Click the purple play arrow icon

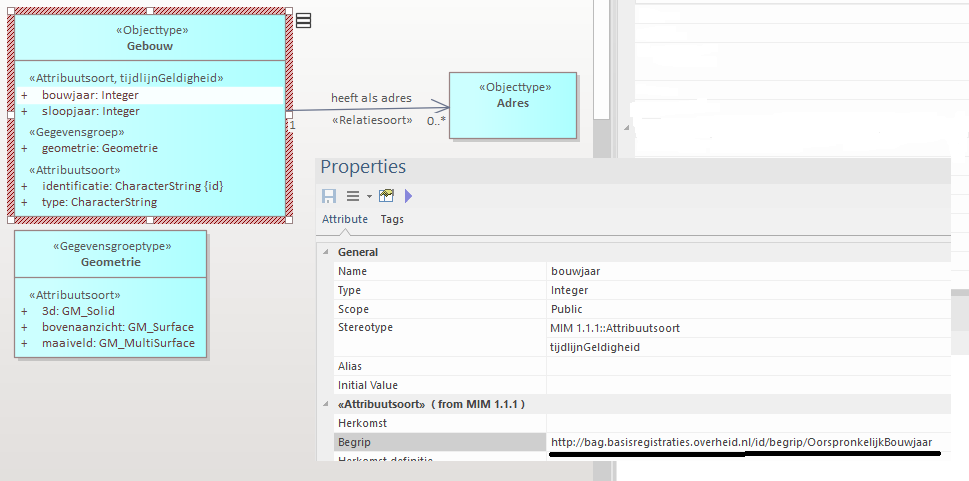click(x=408, y=196)
